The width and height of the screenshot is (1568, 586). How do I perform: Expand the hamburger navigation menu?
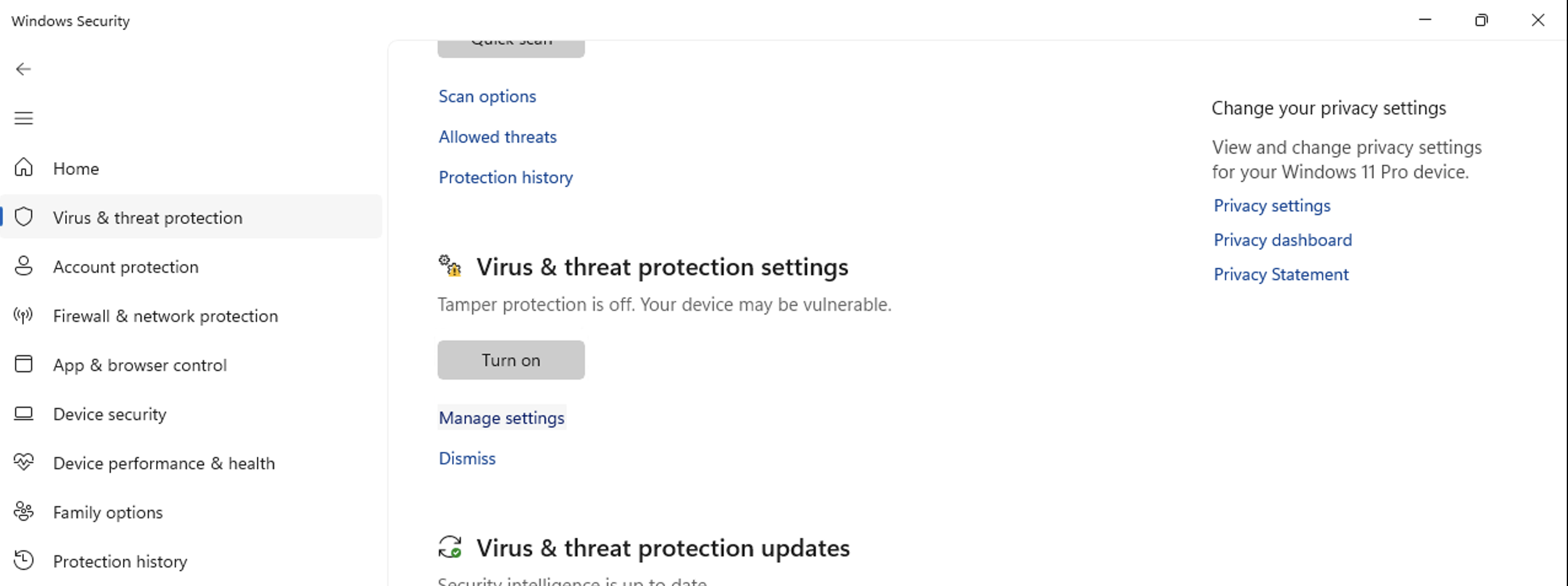tap(23, 118)
